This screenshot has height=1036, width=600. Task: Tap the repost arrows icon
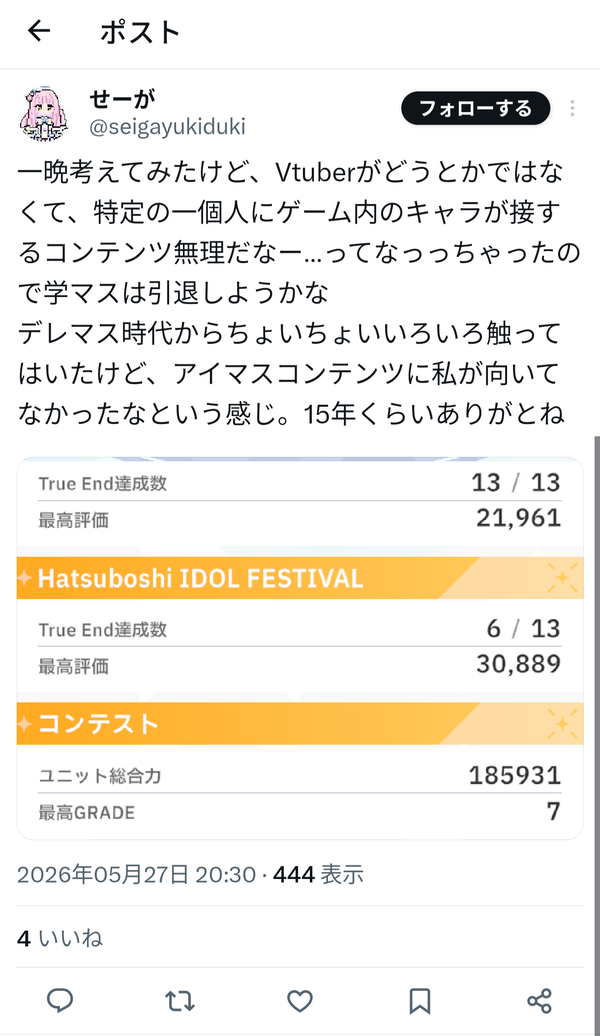click(180, 1001)
